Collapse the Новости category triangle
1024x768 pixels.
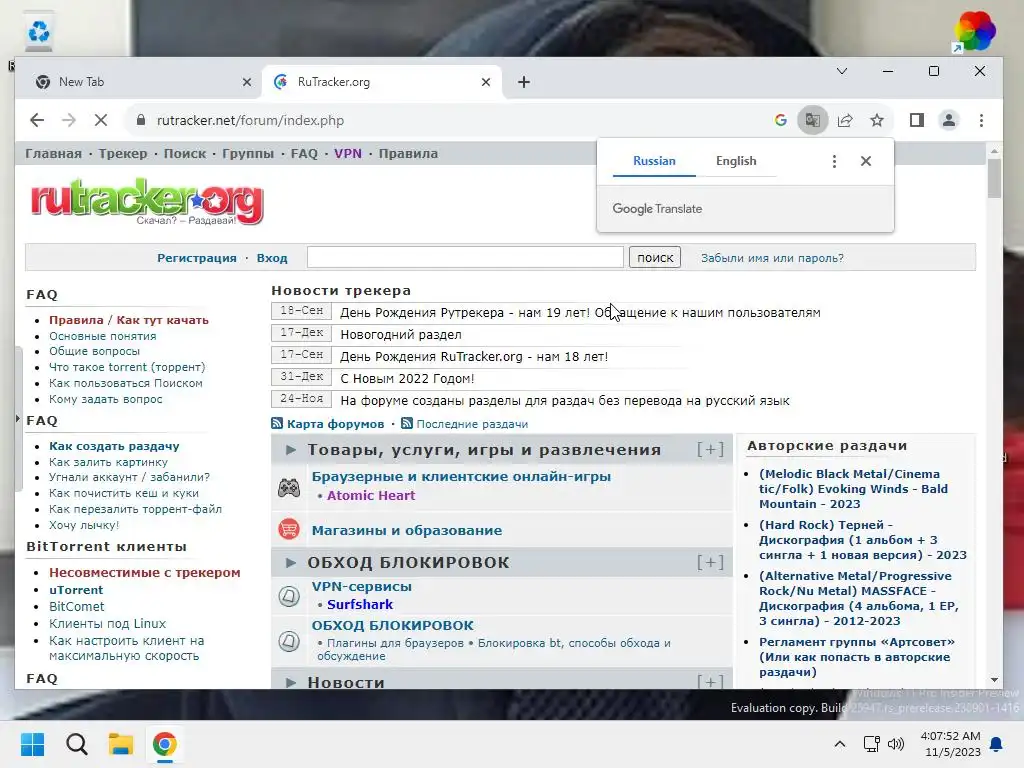(291, 682)
